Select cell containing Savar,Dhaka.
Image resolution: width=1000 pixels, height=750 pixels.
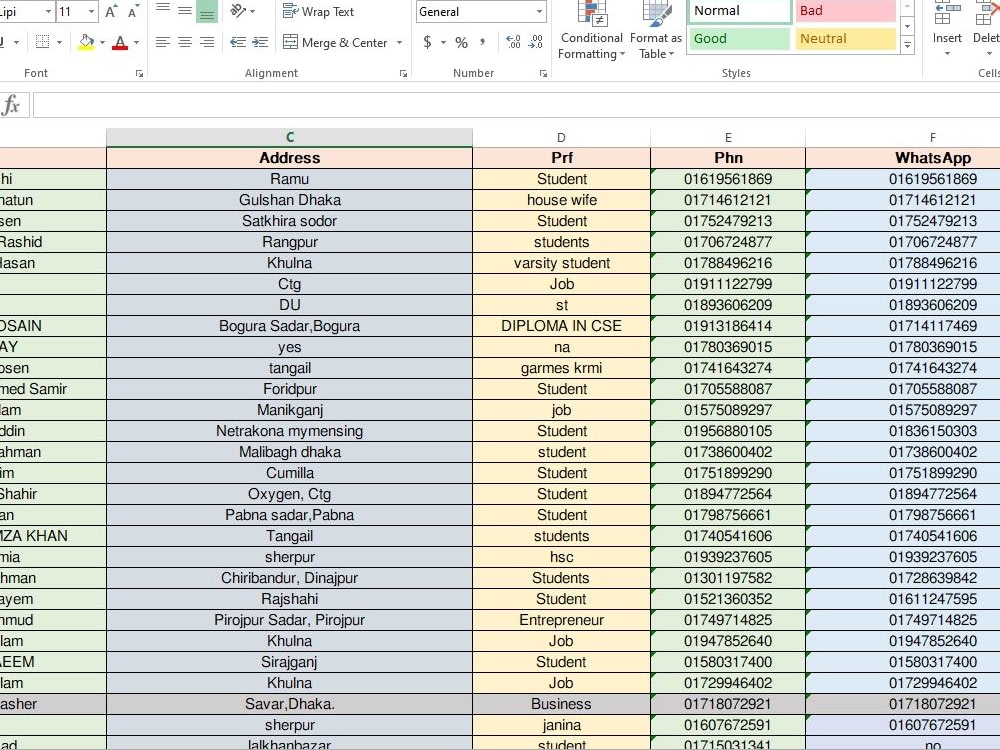290,704
